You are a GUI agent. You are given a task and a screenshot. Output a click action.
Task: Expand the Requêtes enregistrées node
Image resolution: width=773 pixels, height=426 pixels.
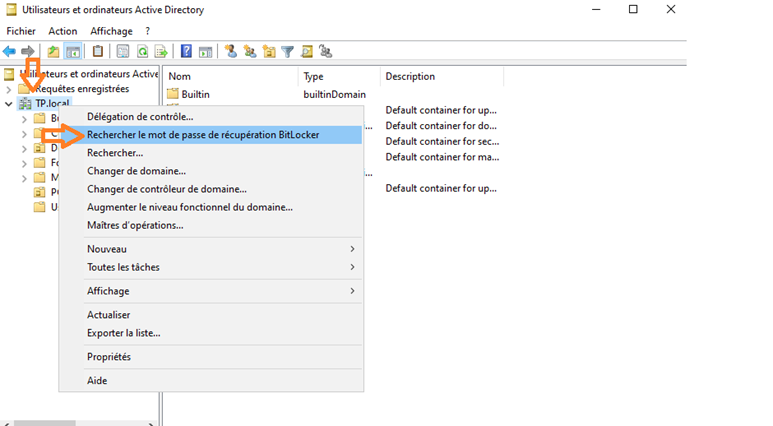8,89
